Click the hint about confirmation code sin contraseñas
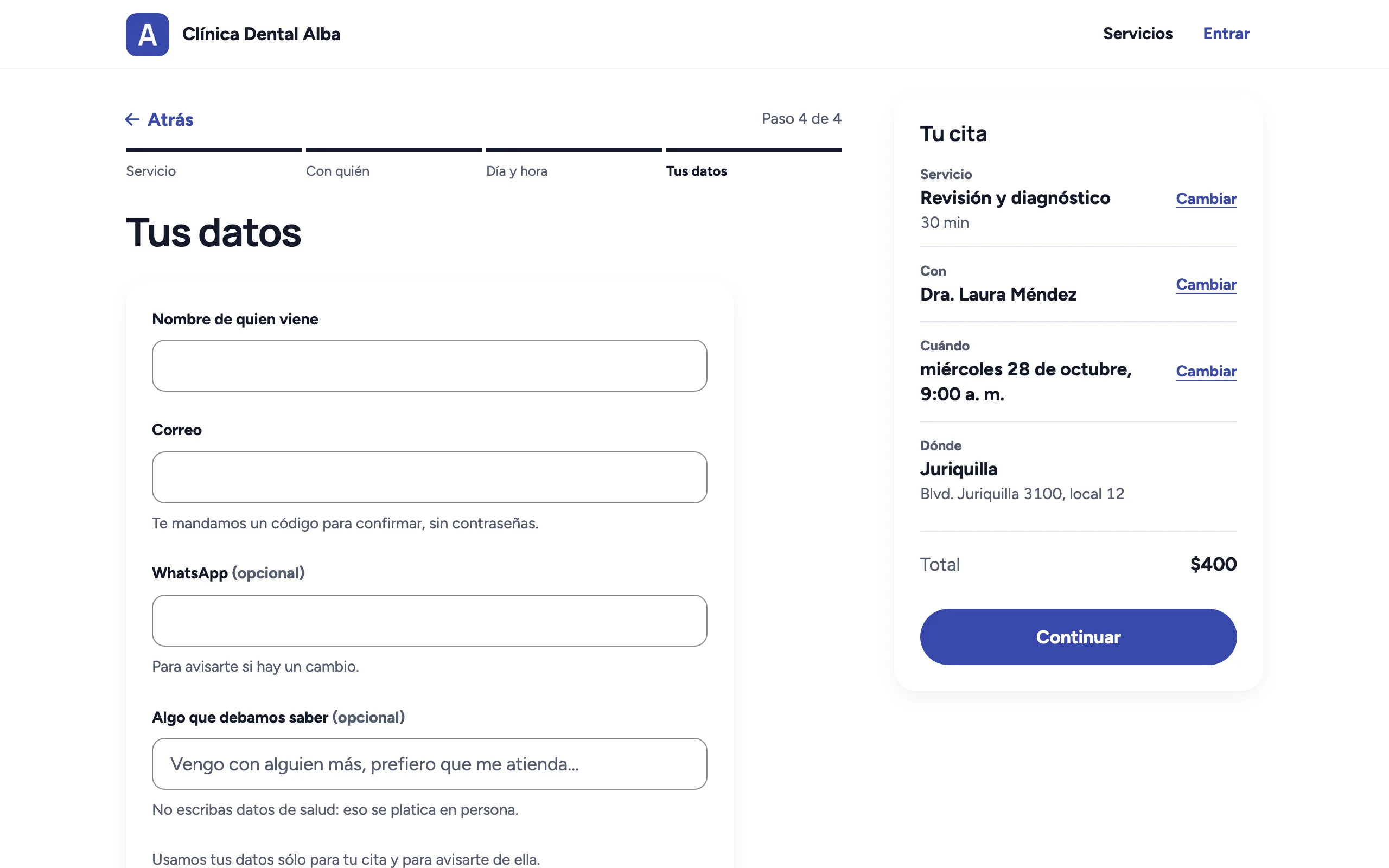 [x=345, y=524]
